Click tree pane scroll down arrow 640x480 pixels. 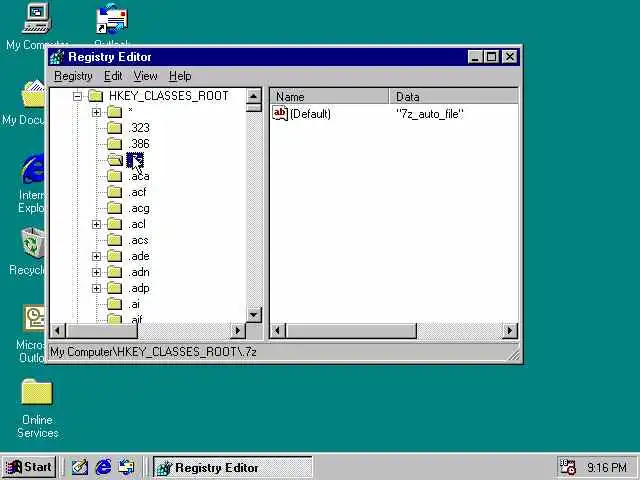[x=253, y=315]
